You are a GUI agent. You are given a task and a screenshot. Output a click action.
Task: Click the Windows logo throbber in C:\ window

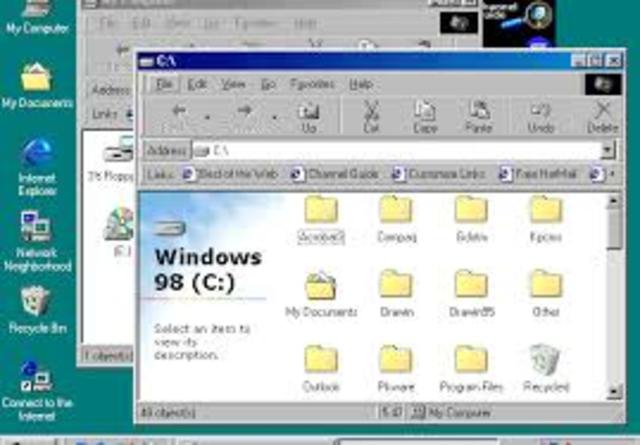tap(603, 85)
